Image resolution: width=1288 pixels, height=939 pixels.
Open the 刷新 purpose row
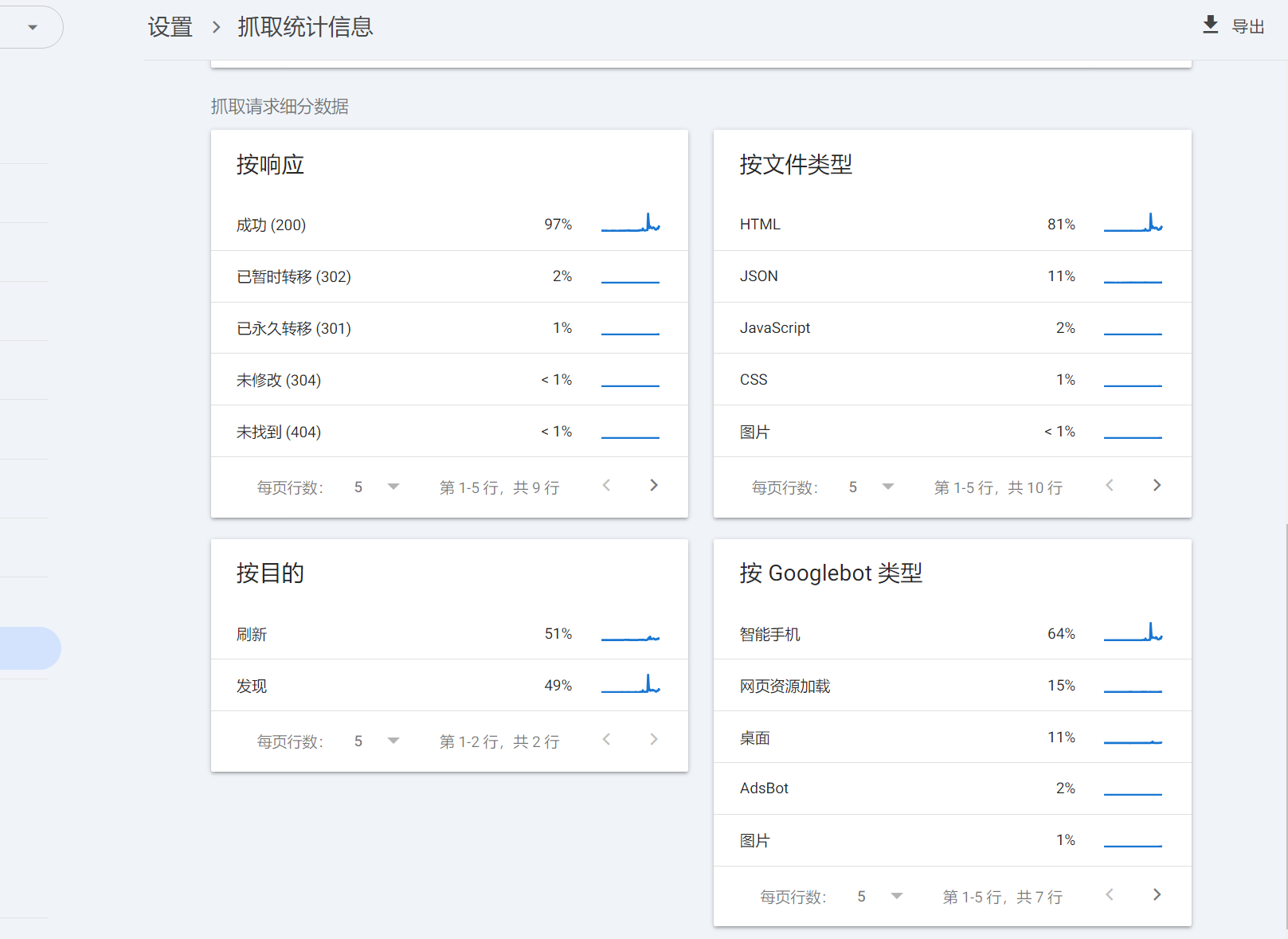tap(449, 634)
